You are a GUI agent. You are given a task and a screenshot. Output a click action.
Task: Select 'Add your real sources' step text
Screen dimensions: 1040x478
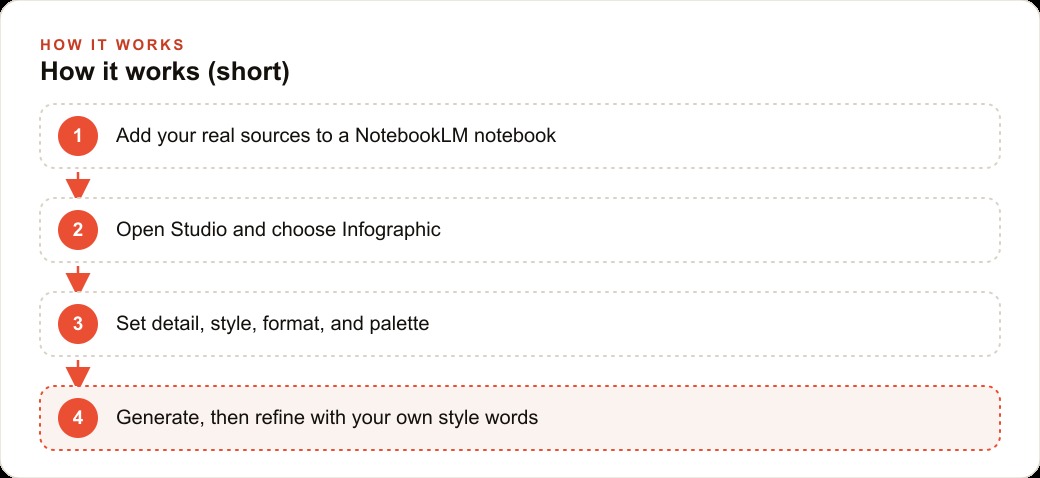click(x=336, y=136)
